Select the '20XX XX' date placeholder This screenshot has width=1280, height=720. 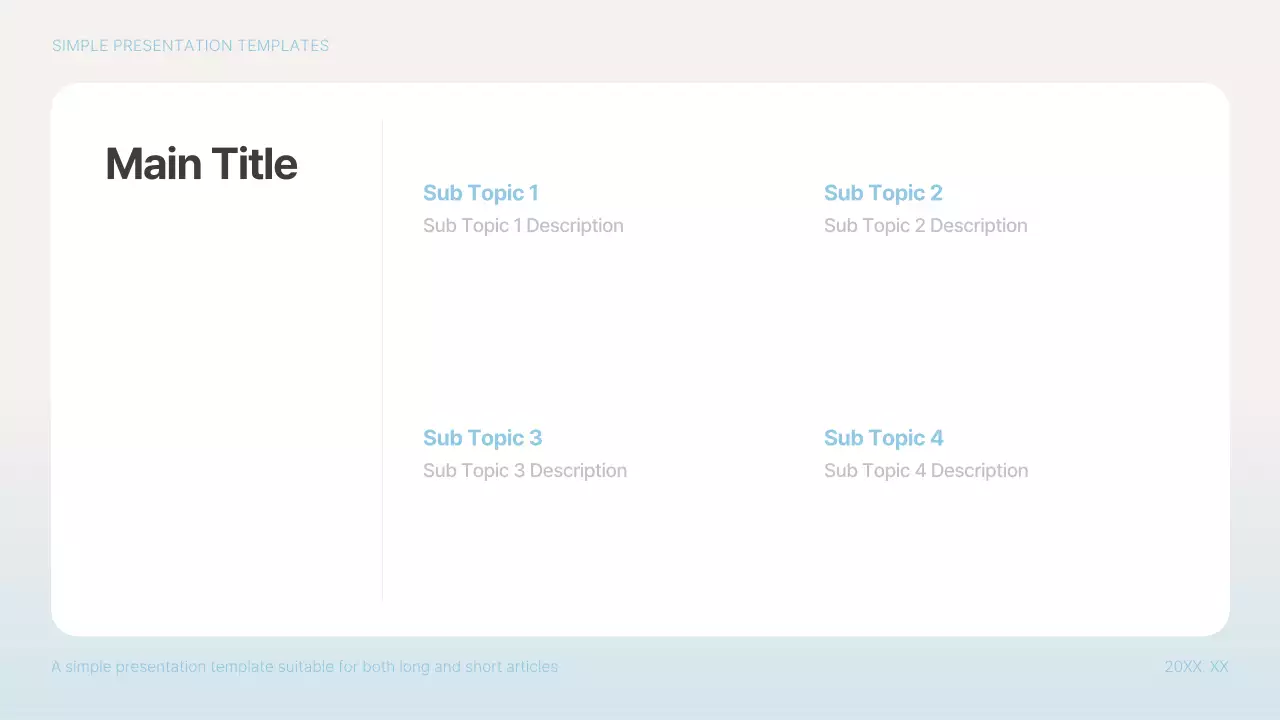click(x=1196, y=667)
